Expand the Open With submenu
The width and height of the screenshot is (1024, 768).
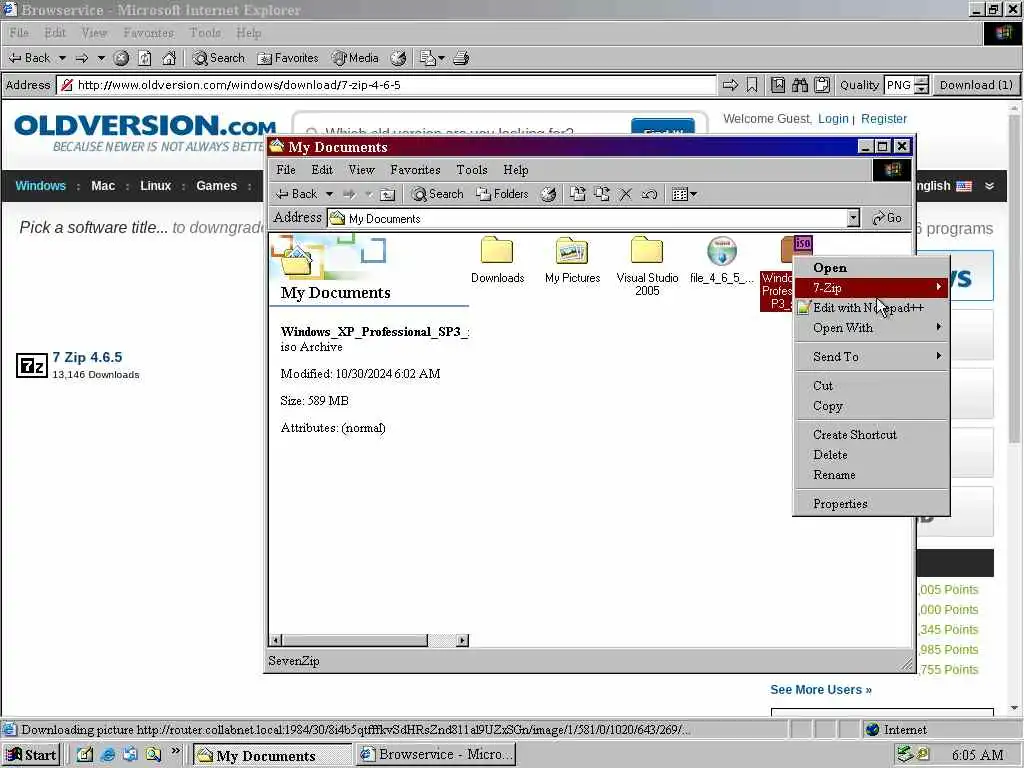coord(871,328)
